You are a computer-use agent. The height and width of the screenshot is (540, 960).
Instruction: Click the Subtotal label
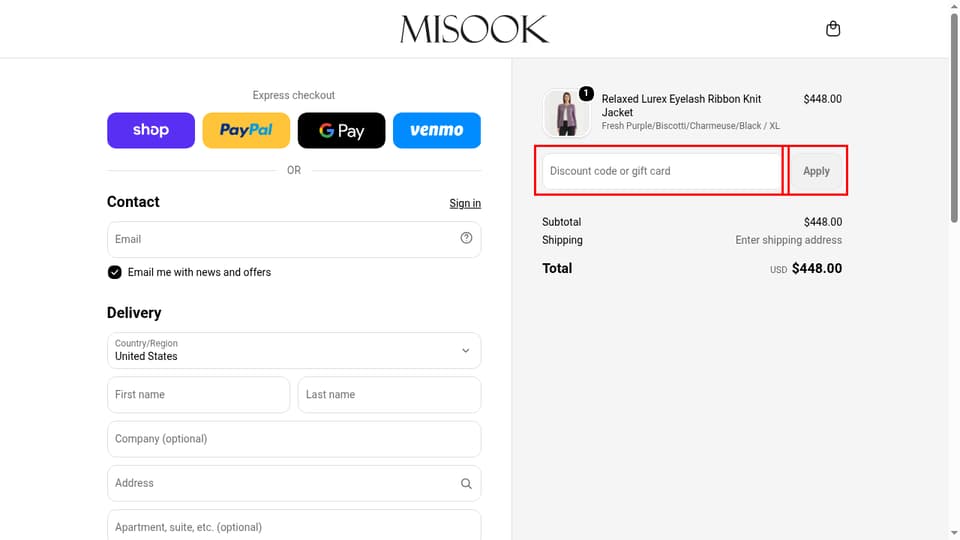[561, 222]
